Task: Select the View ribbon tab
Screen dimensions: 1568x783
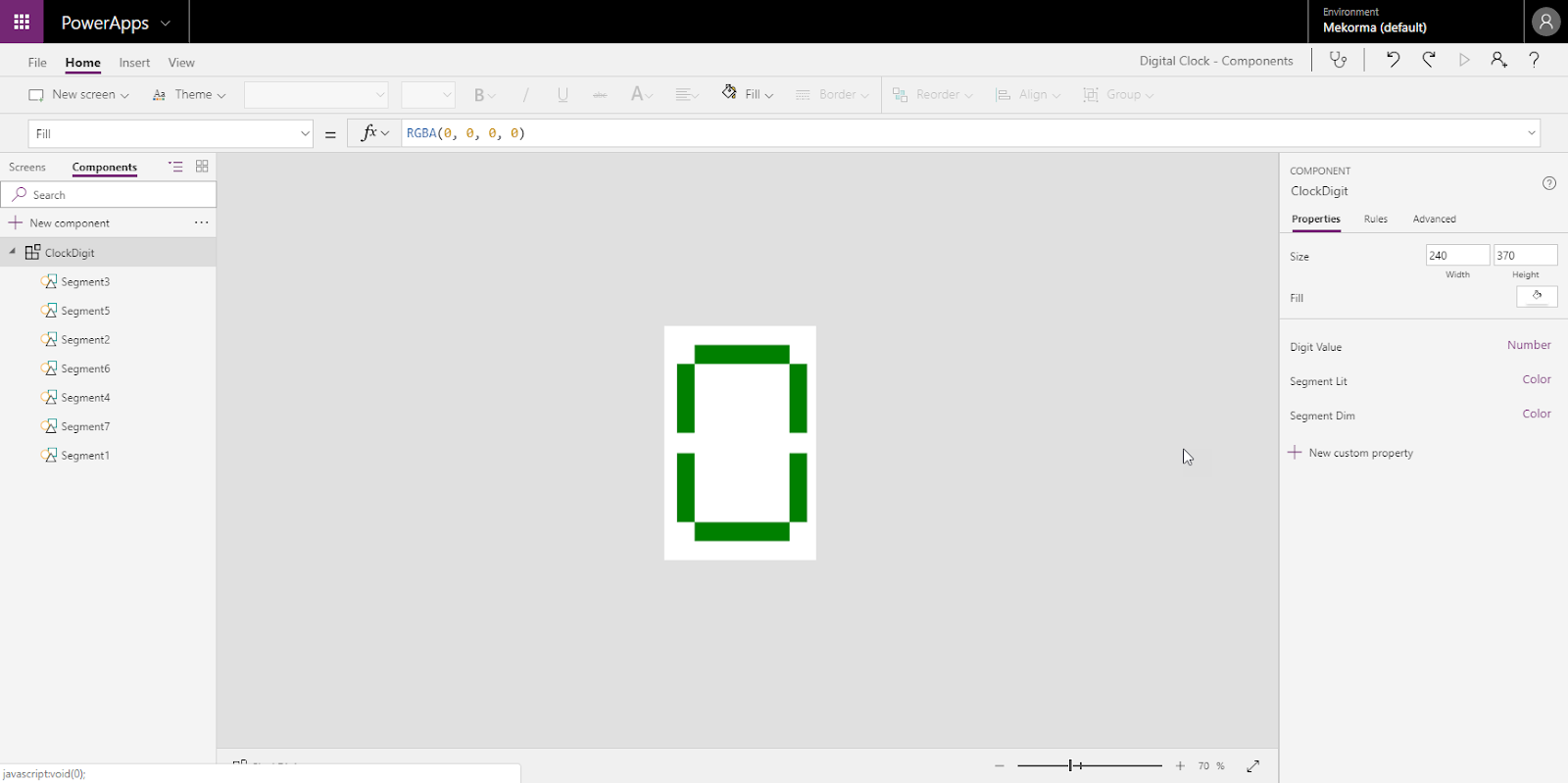Action: pos(181,63)
